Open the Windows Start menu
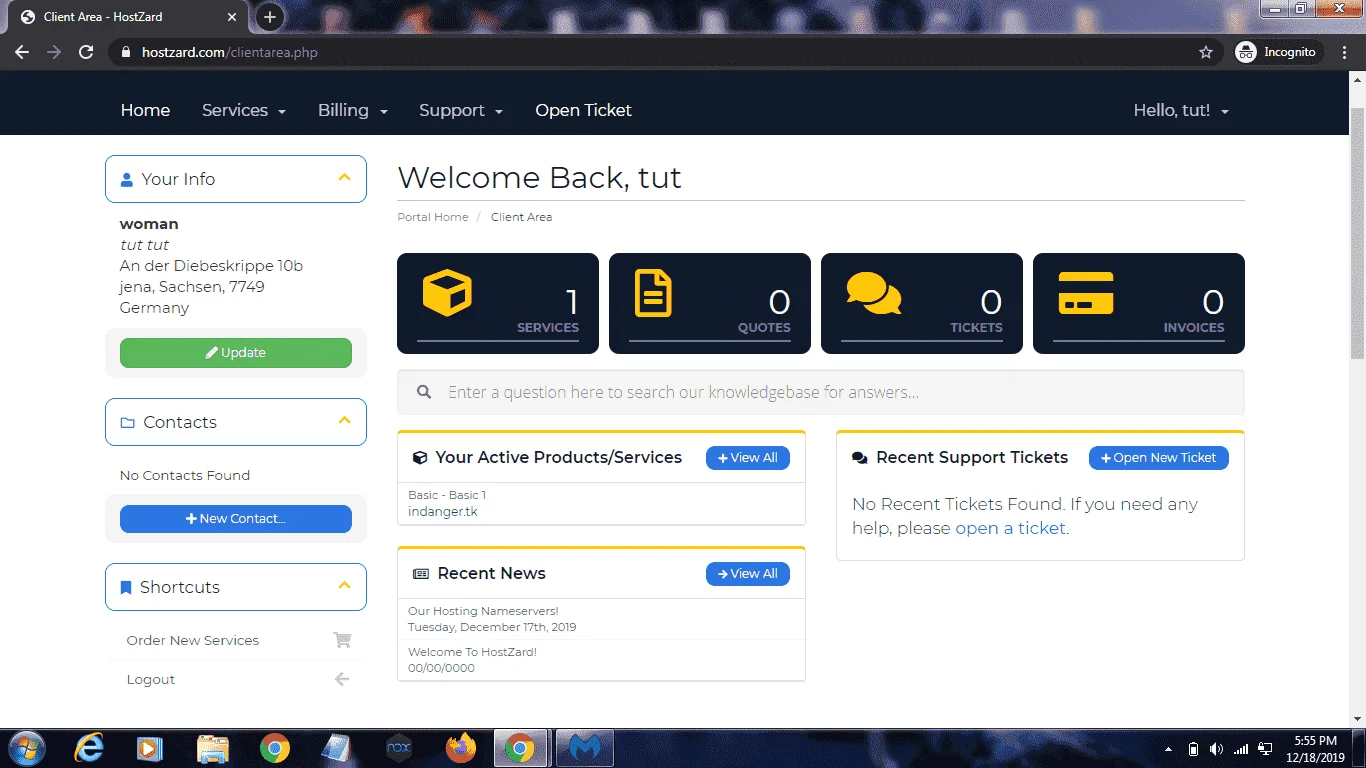Viewport: 1366px width, 768px height. (x=27, y=748)
